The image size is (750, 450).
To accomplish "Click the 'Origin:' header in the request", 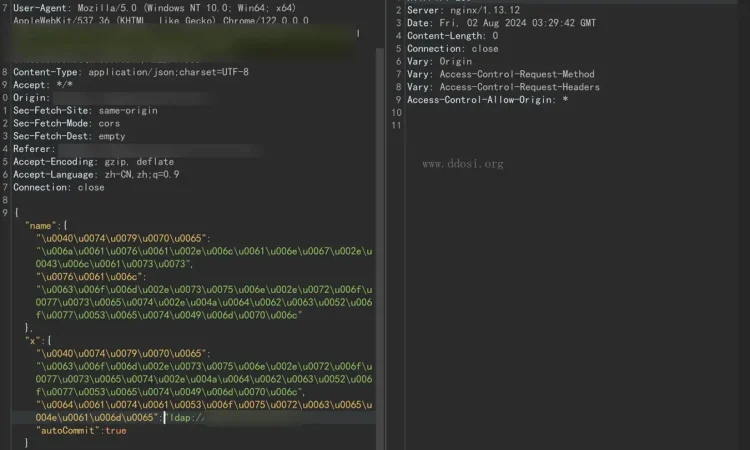I will pyautogui.click(x=31, y=98).
